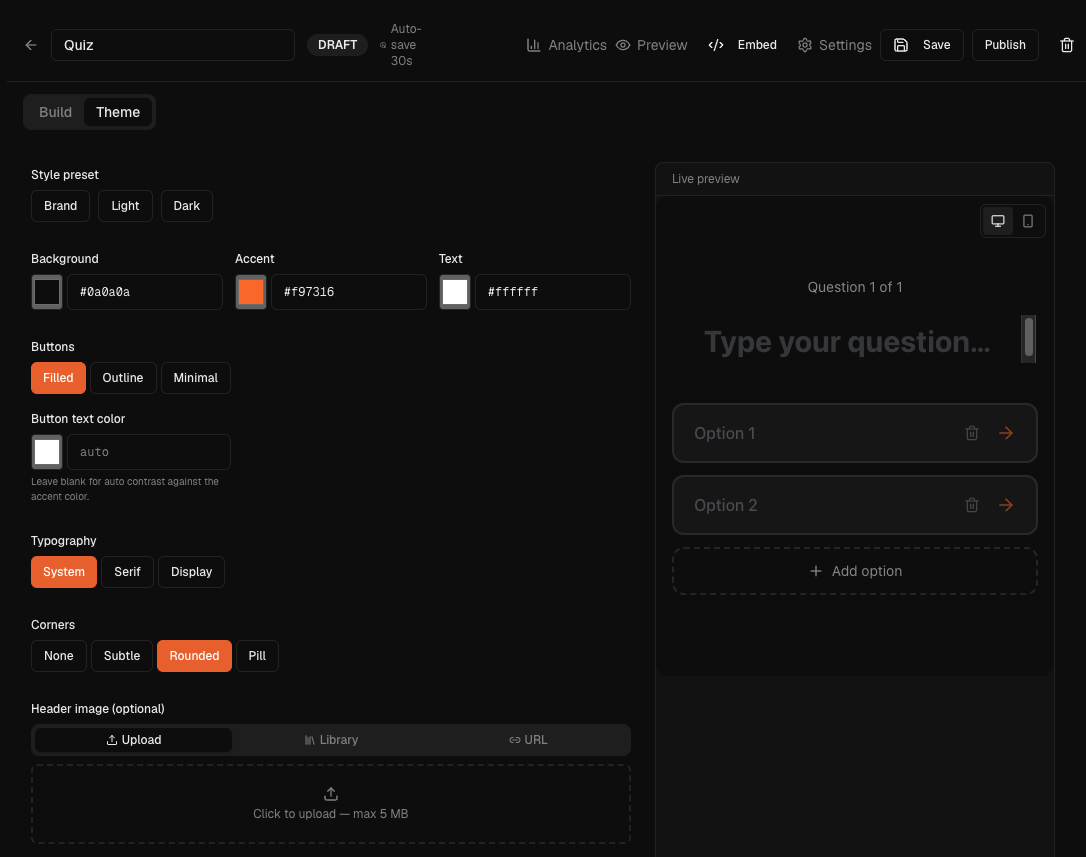Select the Minimal button style
Screen dimensions: 1086x857
[195, 378]
